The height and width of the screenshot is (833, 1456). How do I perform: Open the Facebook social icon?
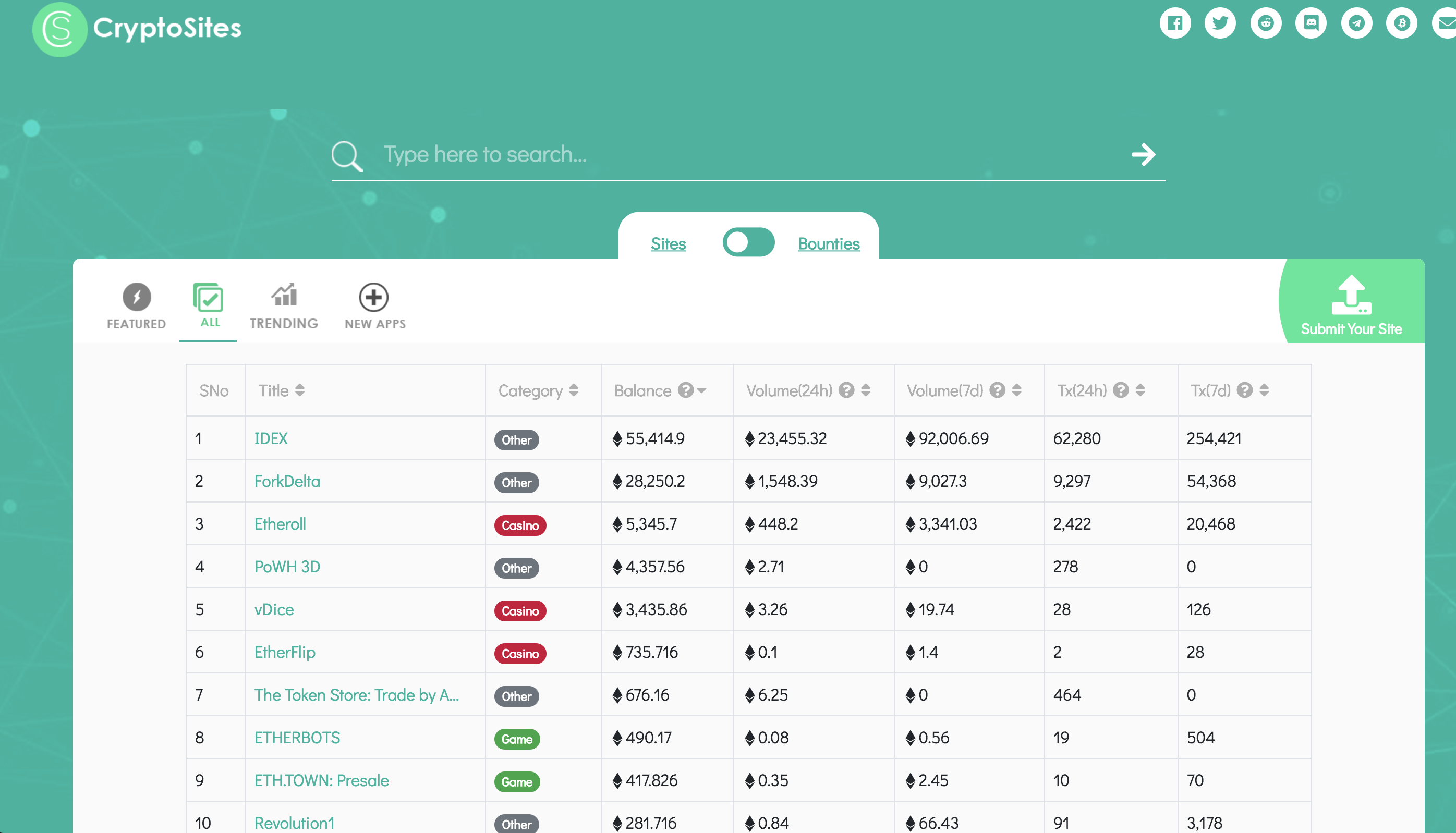click(x=1174, y=23)
